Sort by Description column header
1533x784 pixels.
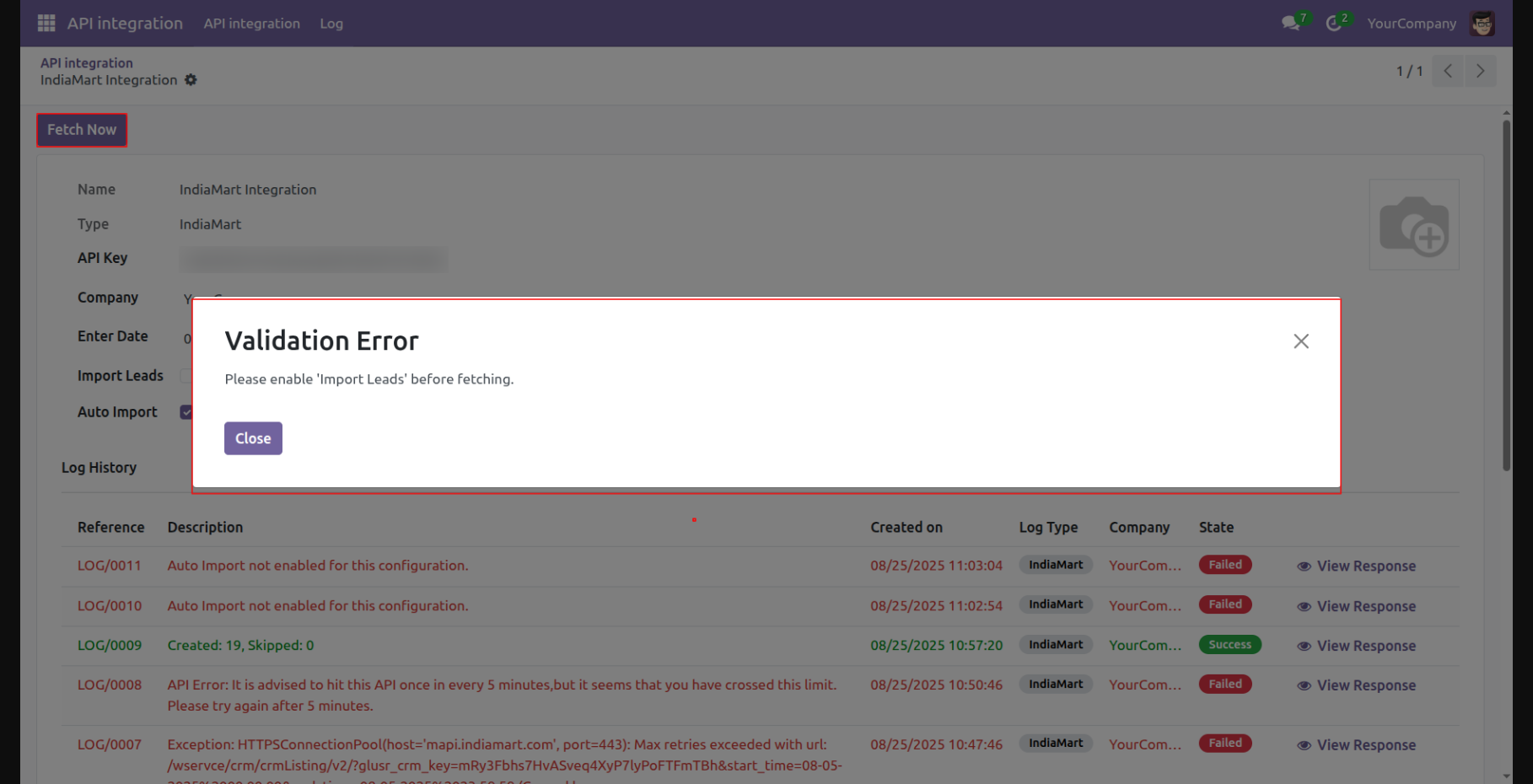[205, 528]
